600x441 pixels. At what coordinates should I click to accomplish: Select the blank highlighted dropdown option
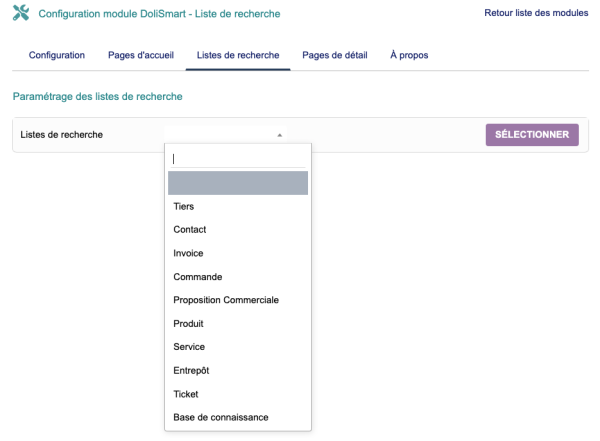click(x=238, y=182)
